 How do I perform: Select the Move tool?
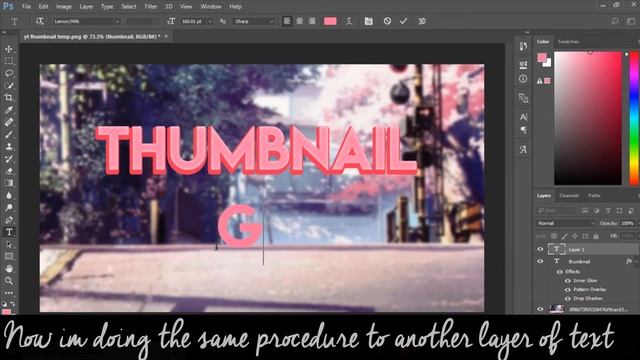tap(9, 49)
